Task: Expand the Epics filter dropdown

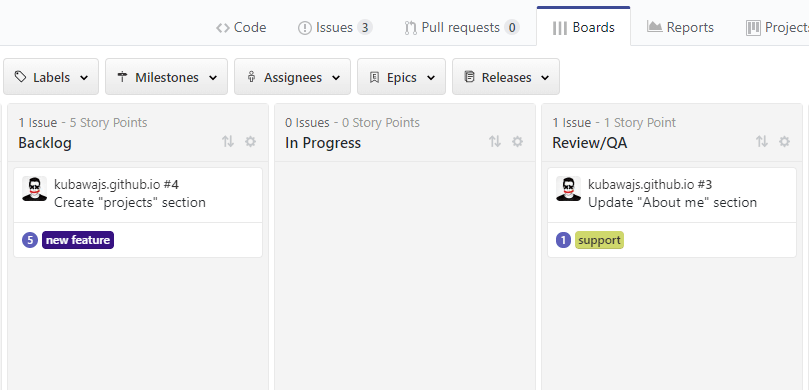Action: [x=401, y=77]
